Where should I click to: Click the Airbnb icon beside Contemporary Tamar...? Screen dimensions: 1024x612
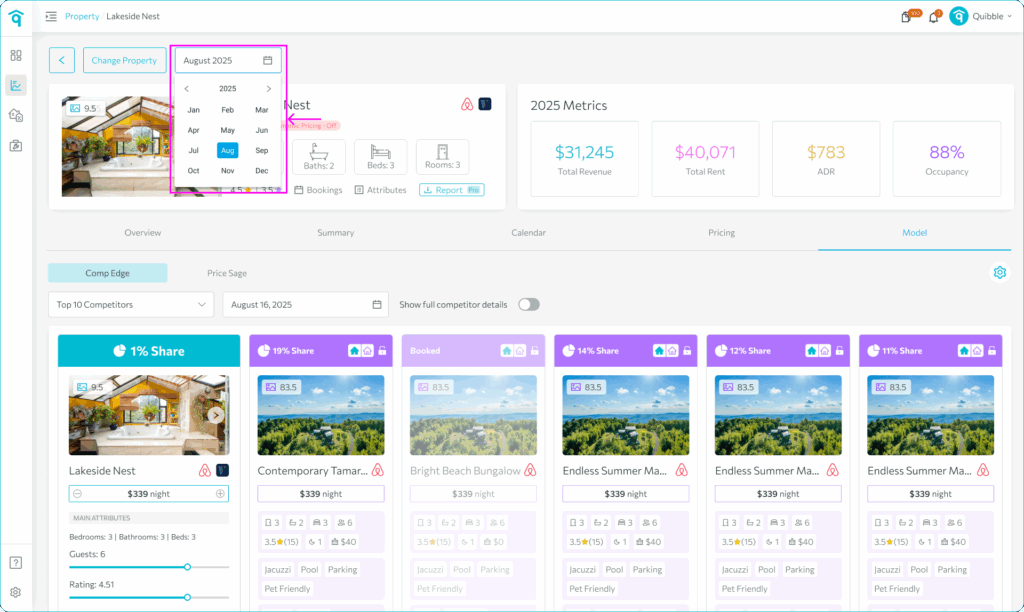pos(377,470)
